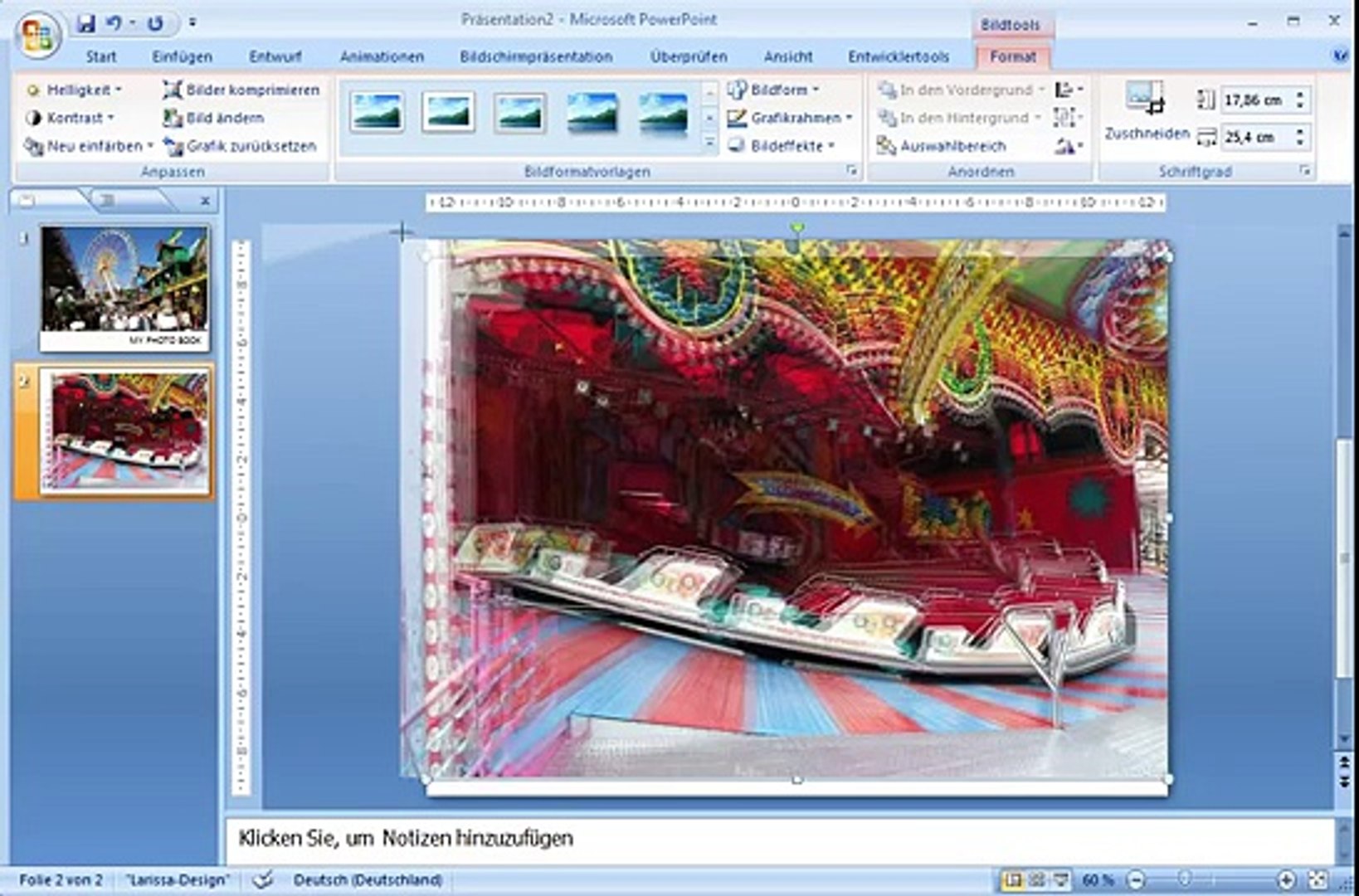
Task: Close the slide thumbnail pane
Action: pyautogui.click(x=205, y=201)
